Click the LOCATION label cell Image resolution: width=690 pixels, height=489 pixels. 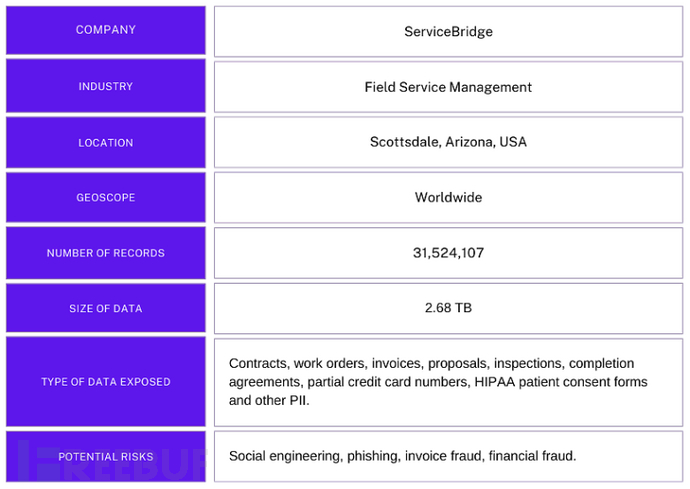[106, 143]
